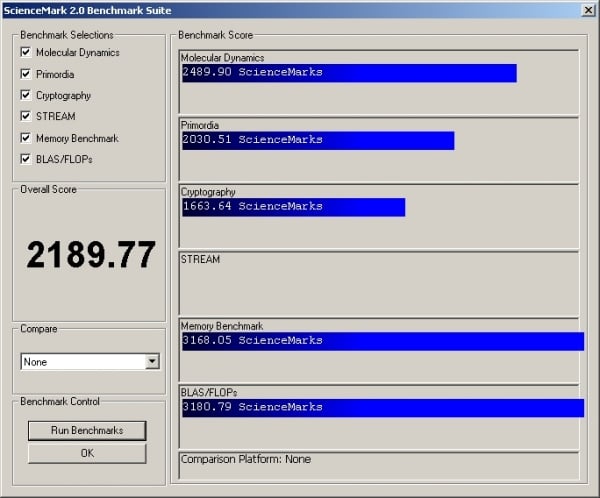This screenshot has height=498, width=600.
Task: Click the Benchmark Score group label
Action: click(x=215, y=35)
